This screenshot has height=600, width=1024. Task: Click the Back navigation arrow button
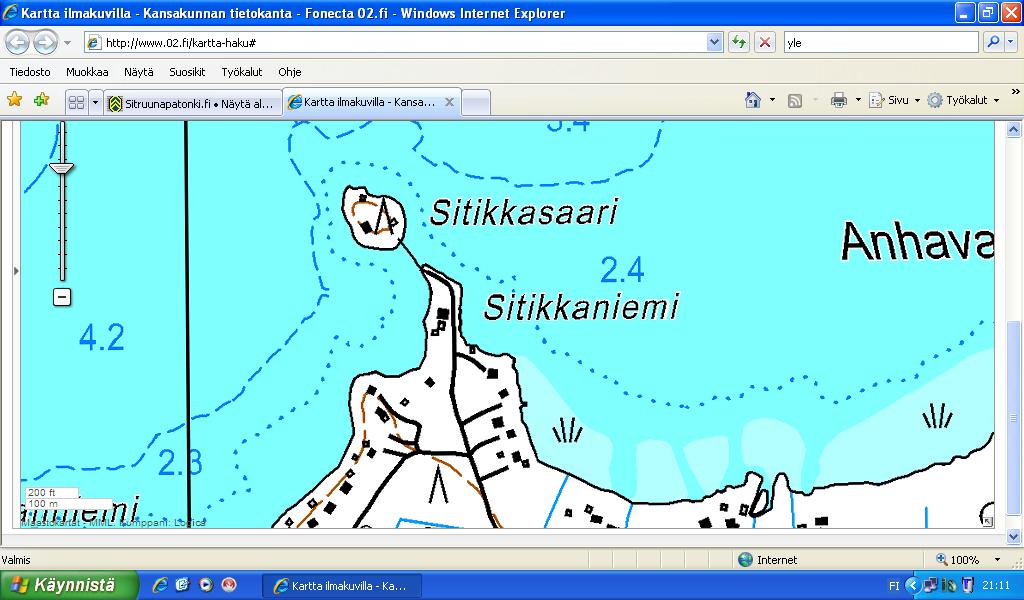[x=18, y=42]
